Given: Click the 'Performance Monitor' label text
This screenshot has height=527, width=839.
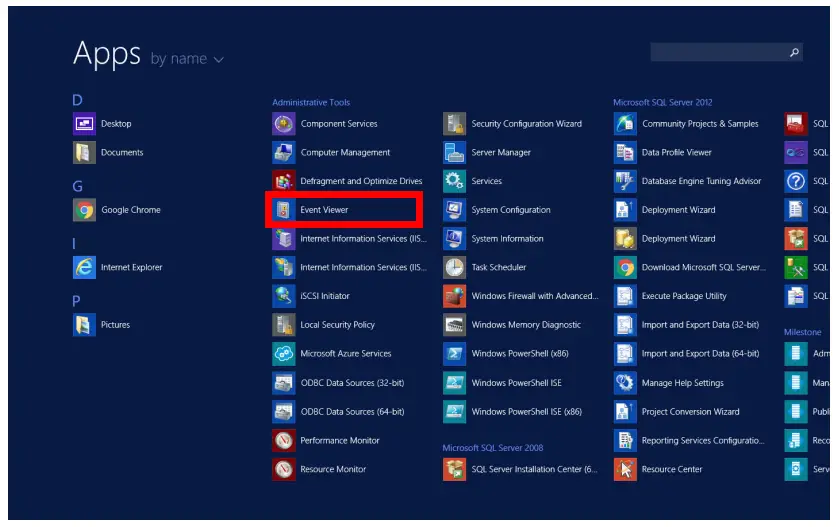Looking at the screenshot, I should (340, 440).
